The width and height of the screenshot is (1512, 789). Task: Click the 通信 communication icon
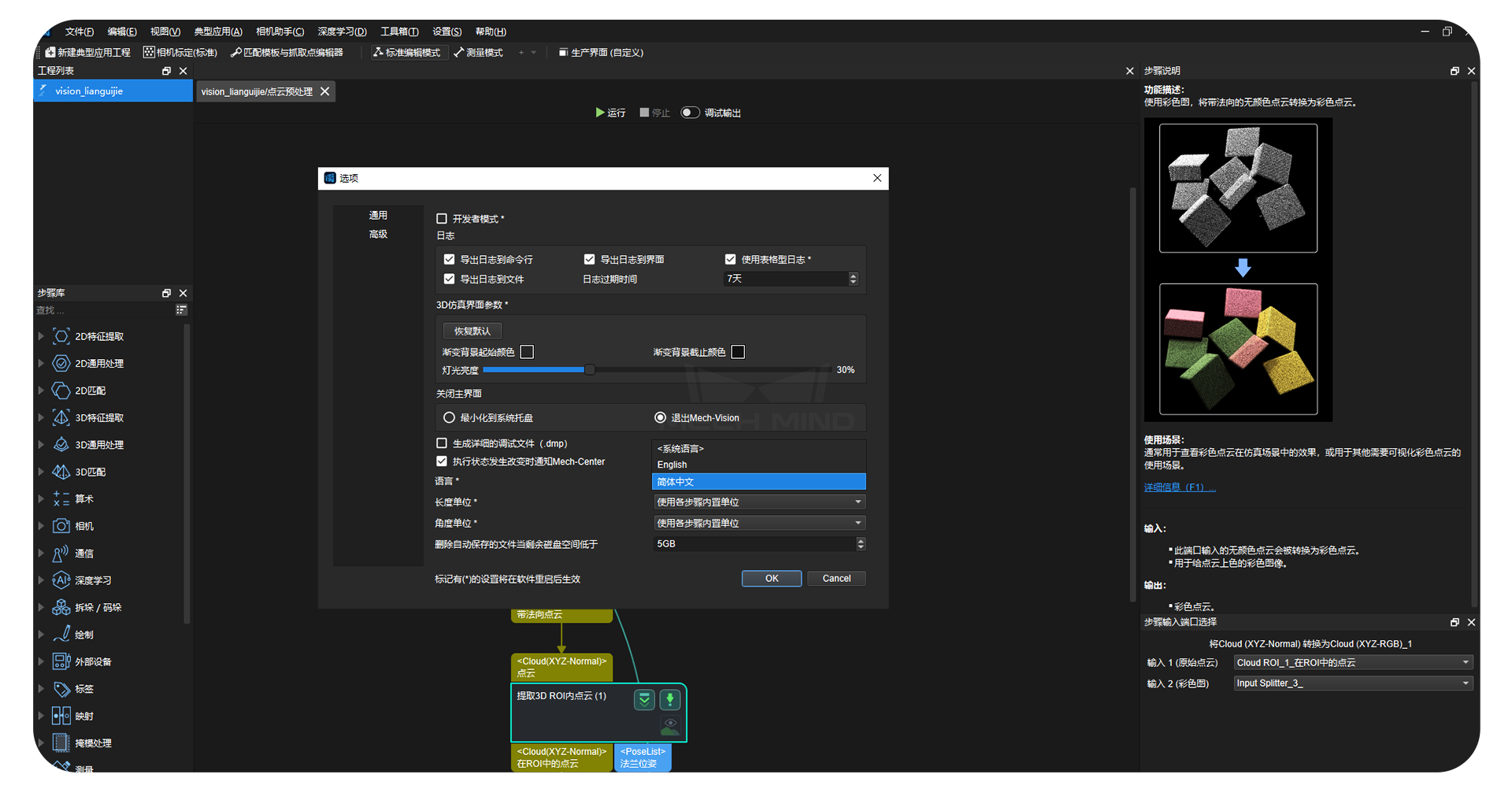(x=61, y=554)
